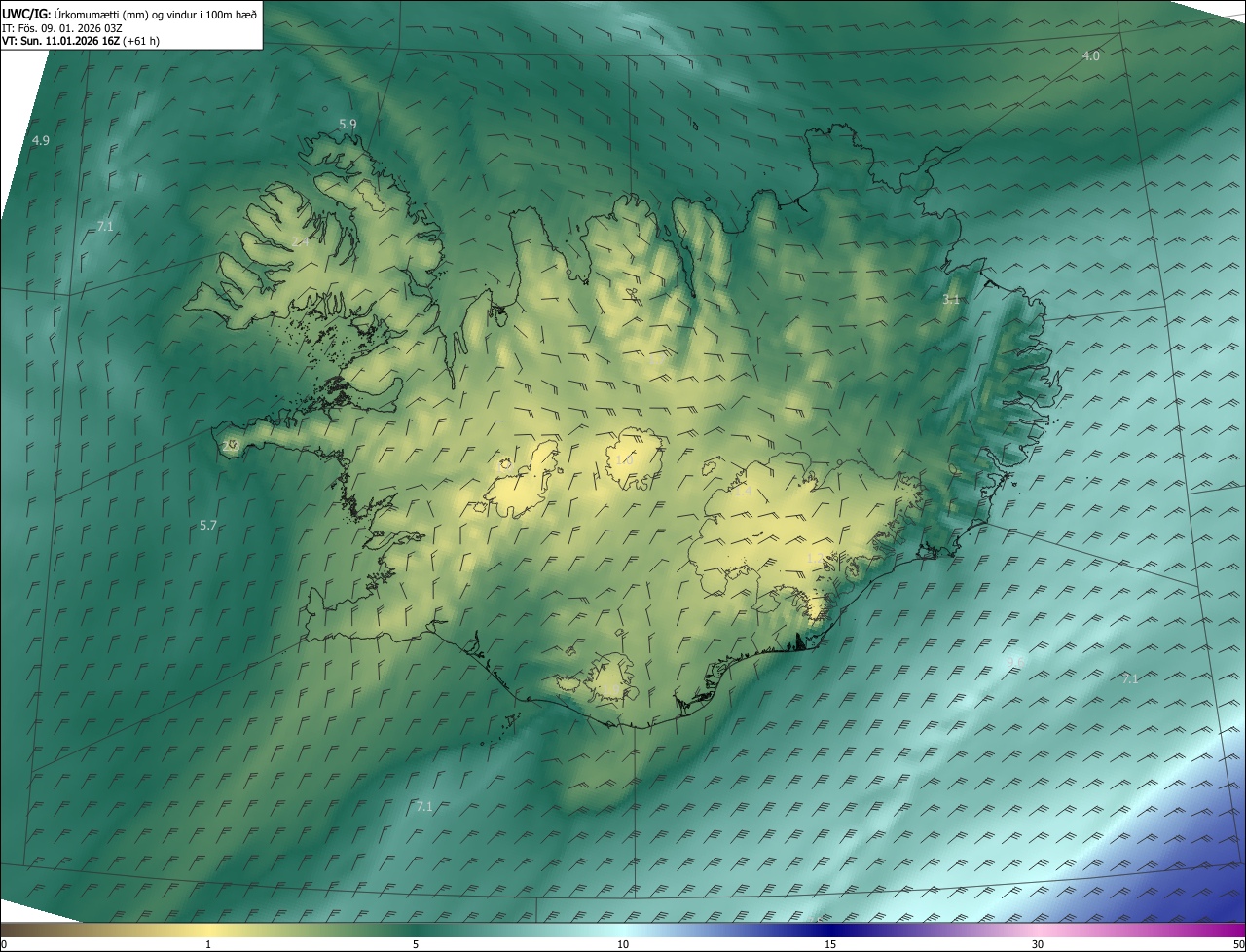Click the "30" tick label on the color scale
This screenshot has height=952, width=1246.
click(x=1038, y=945)
